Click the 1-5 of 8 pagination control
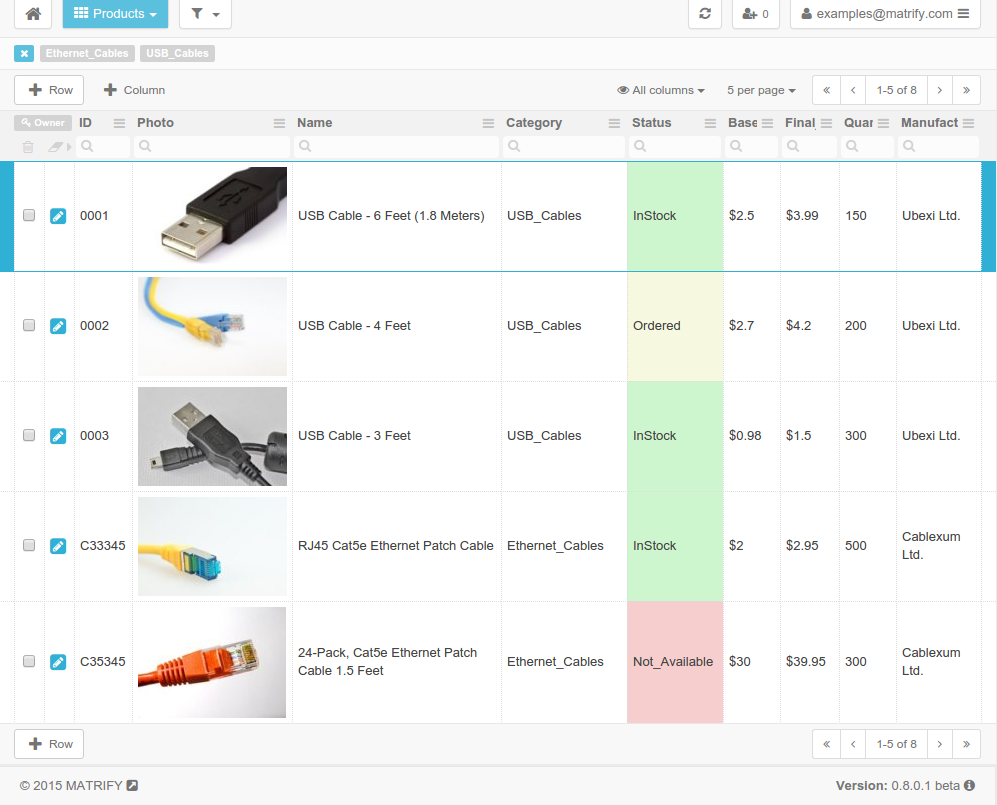997x805 pixels. pos(896,90)
